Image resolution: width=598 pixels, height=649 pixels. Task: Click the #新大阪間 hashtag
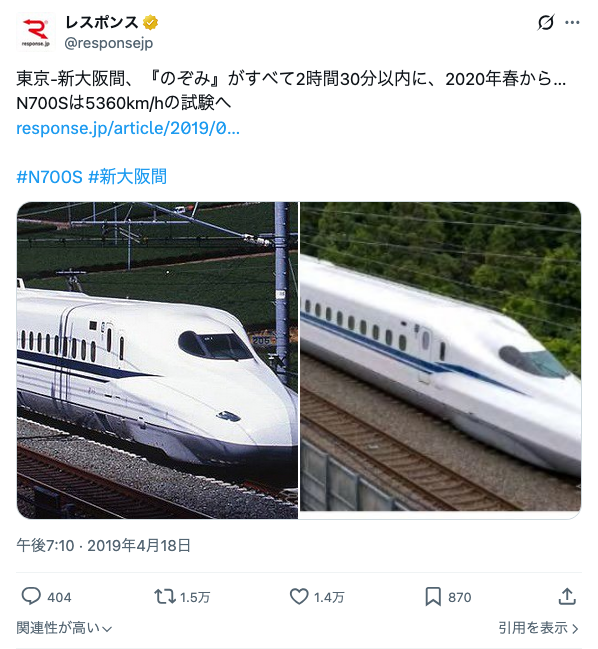[127, 177]
